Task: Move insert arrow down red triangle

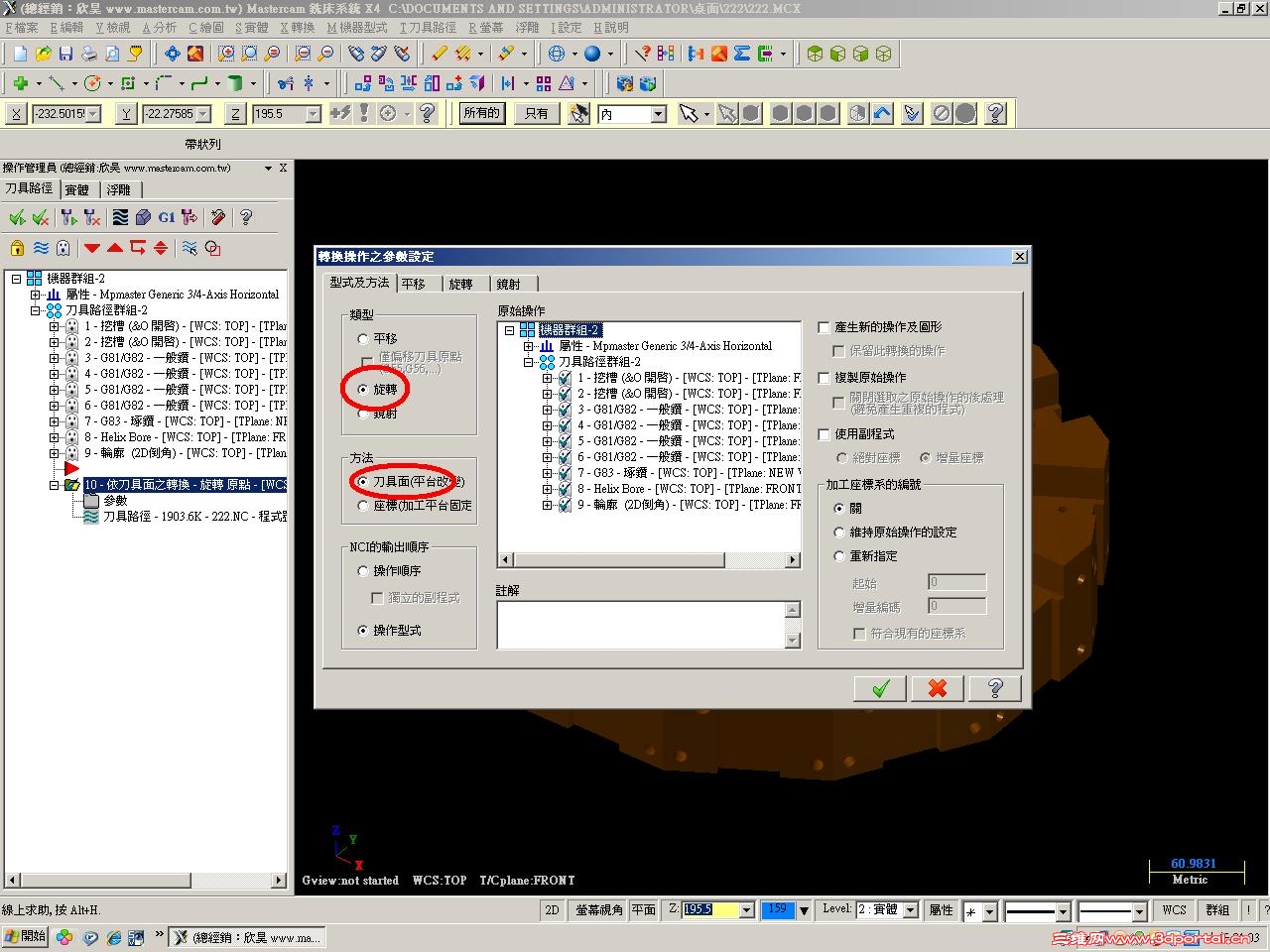Action: pyautogui.click(x=92, y=248)
